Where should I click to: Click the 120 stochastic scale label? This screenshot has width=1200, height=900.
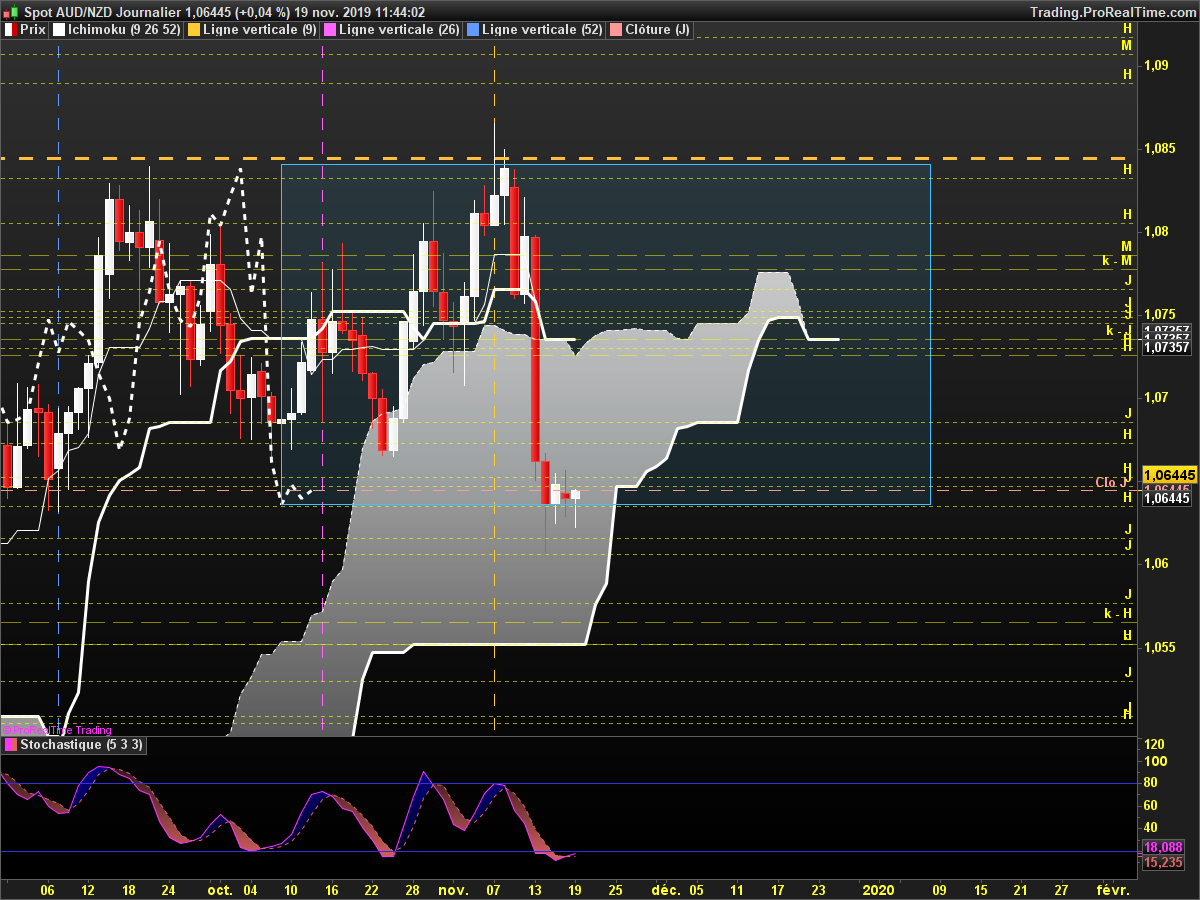(x=1154, y=745)
